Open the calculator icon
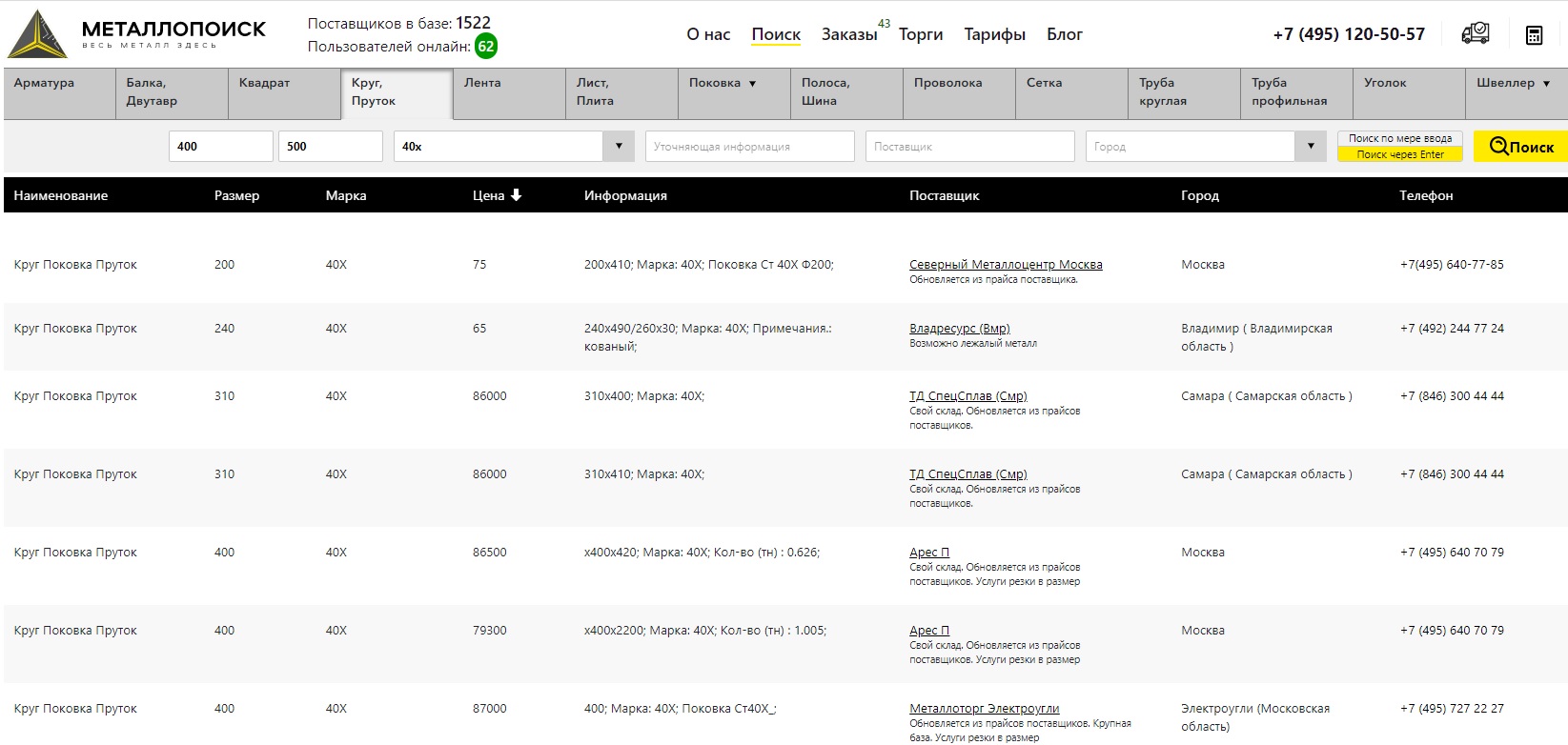 tap(1534, 35)
